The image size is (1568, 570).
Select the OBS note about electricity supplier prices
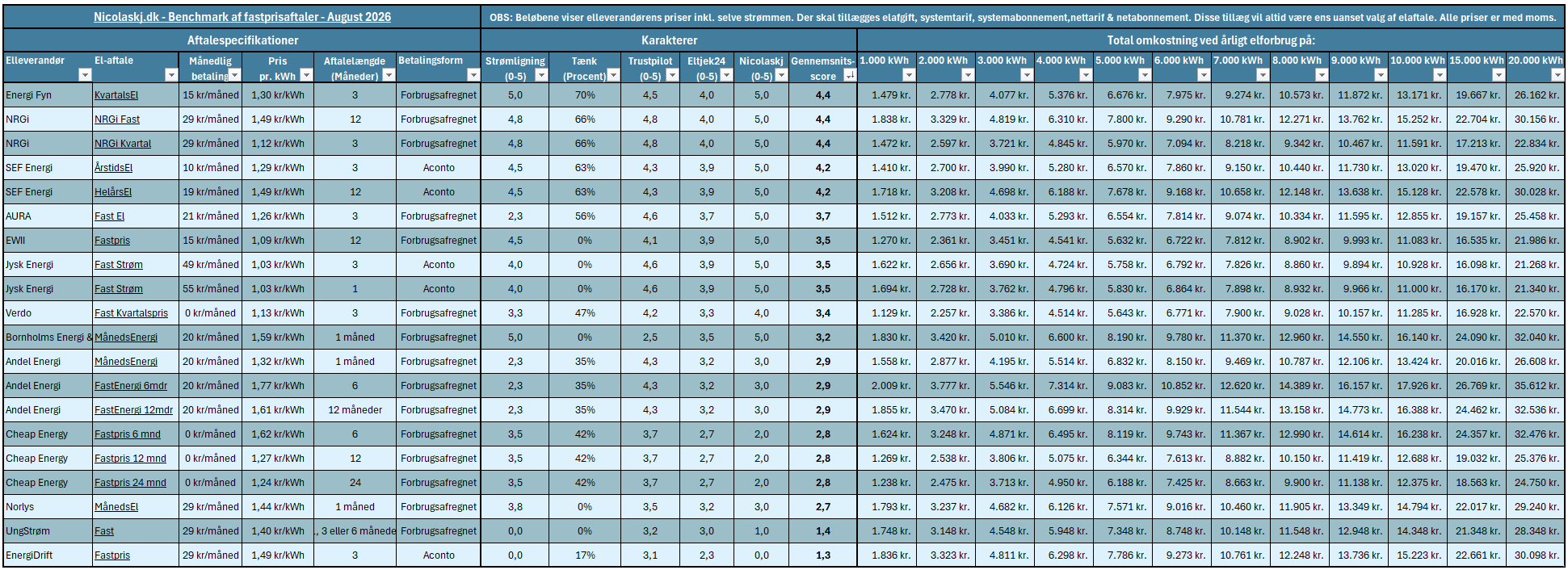click(1023, 17)
